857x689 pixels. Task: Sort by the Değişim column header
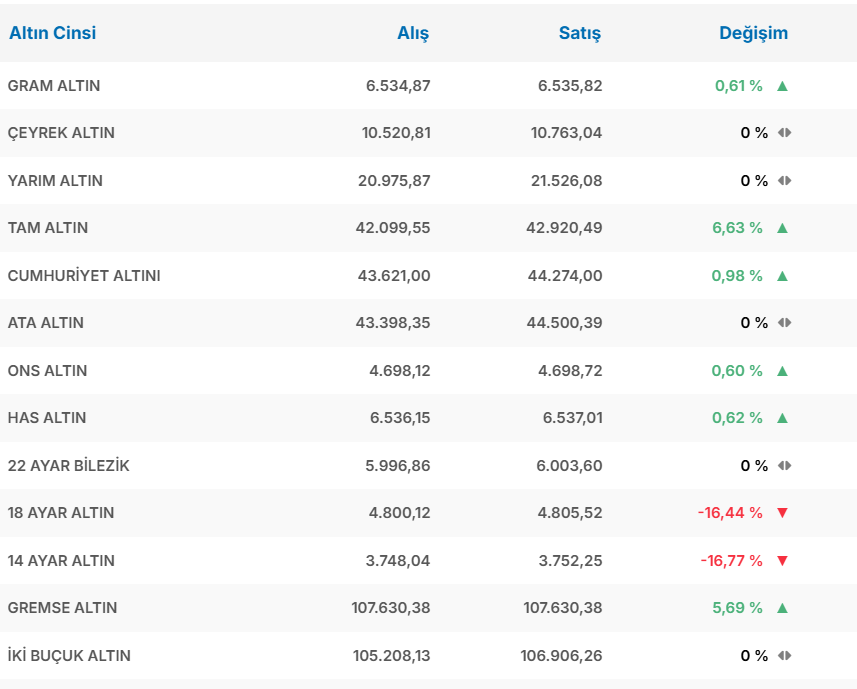coord(753,33)
